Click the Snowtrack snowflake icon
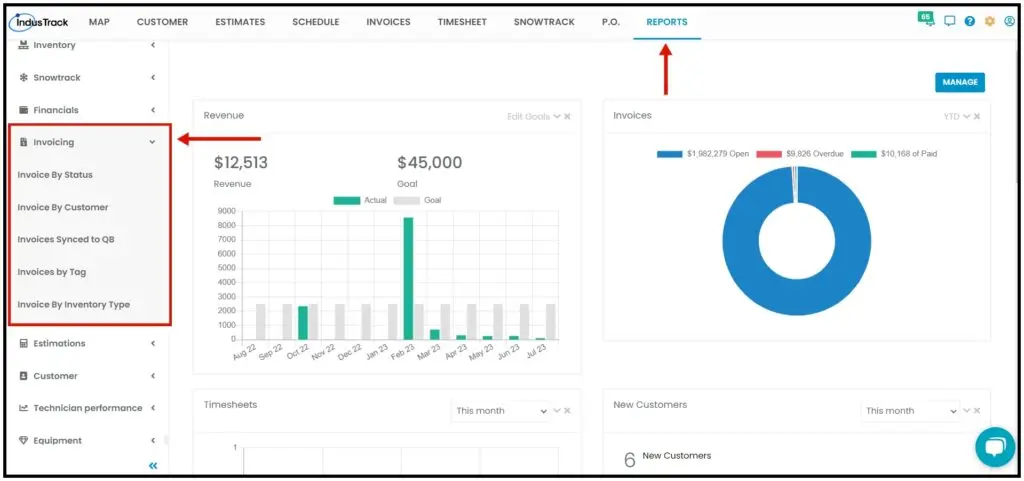 (24, 78)
